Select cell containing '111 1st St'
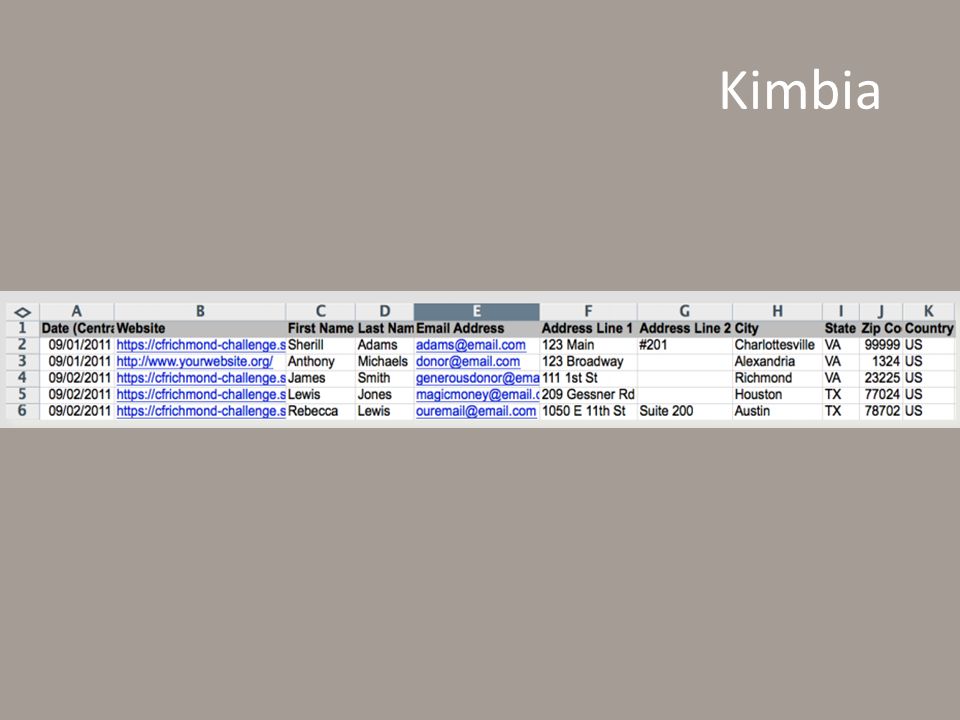The width and height of the screenshot is (960, 720). point(588,378)
